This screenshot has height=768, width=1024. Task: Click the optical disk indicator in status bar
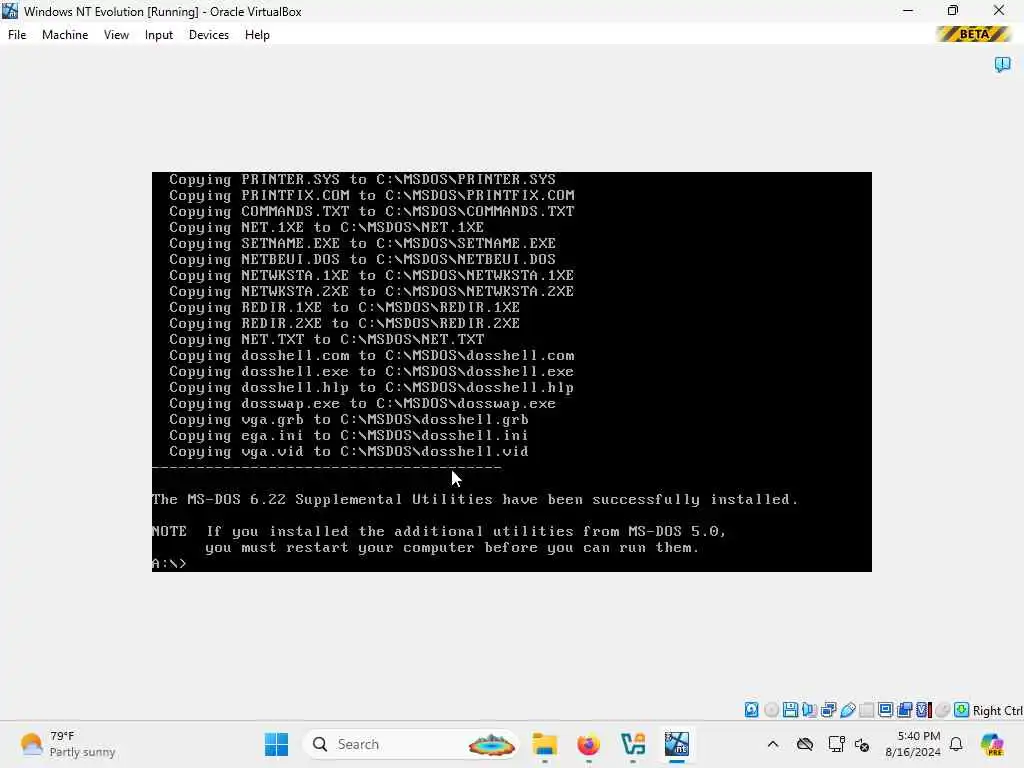click(771, 710)
